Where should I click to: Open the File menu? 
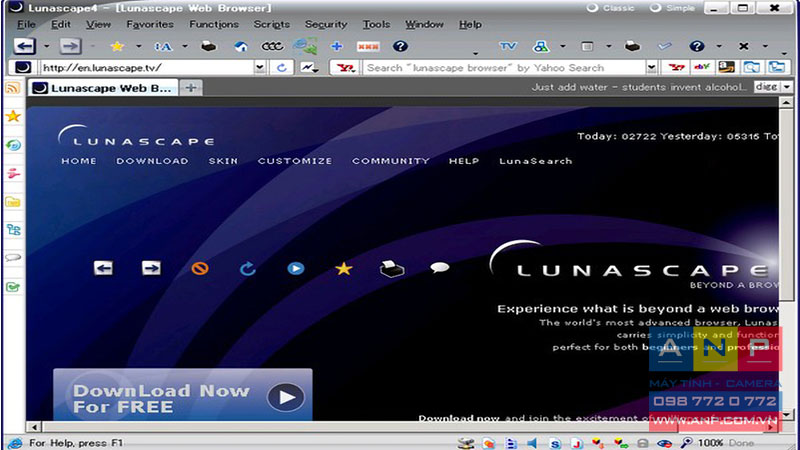click(26, 24)
